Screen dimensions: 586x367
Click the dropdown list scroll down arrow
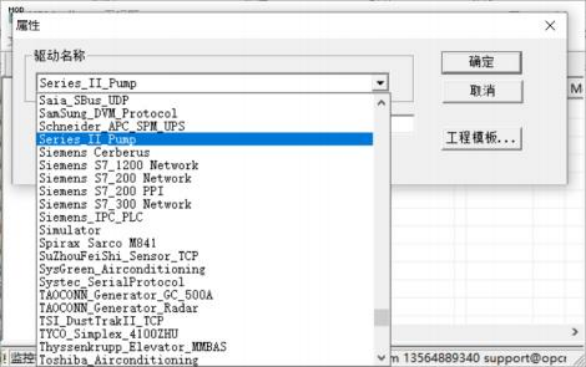click(381, 358)
